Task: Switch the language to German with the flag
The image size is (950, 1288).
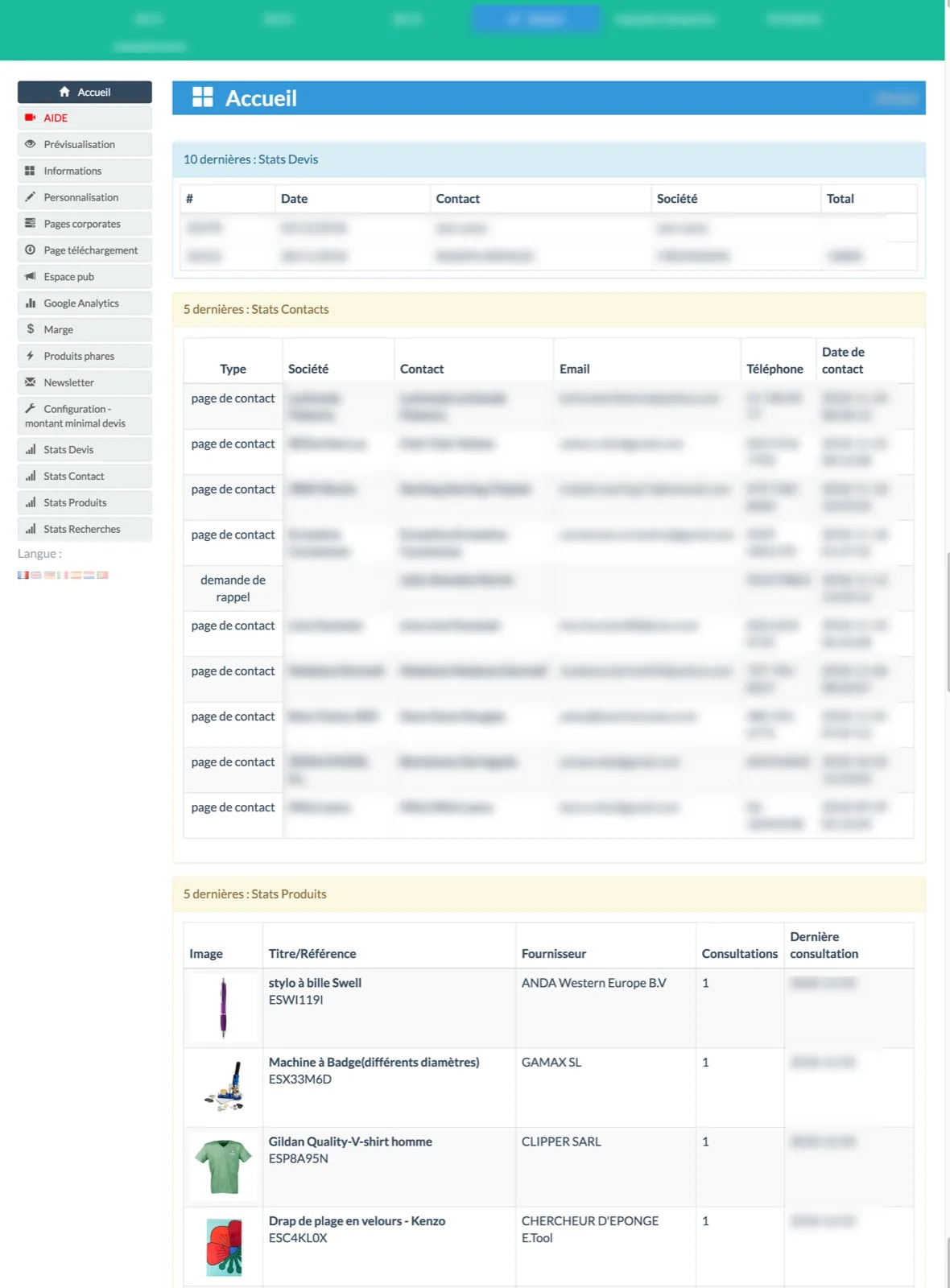Action: (49, 575)
